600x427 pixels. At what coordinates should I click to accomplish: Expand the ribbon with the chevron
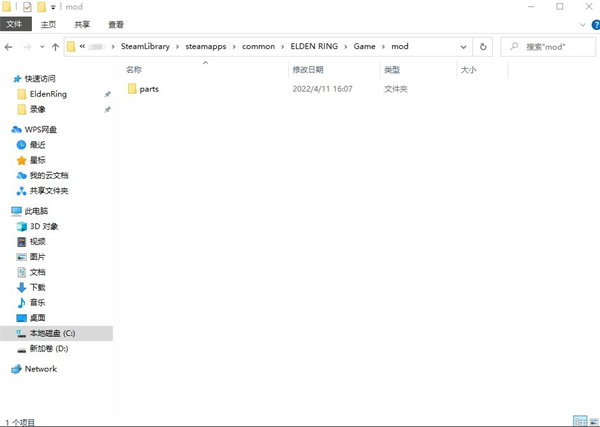pos(582,25)
